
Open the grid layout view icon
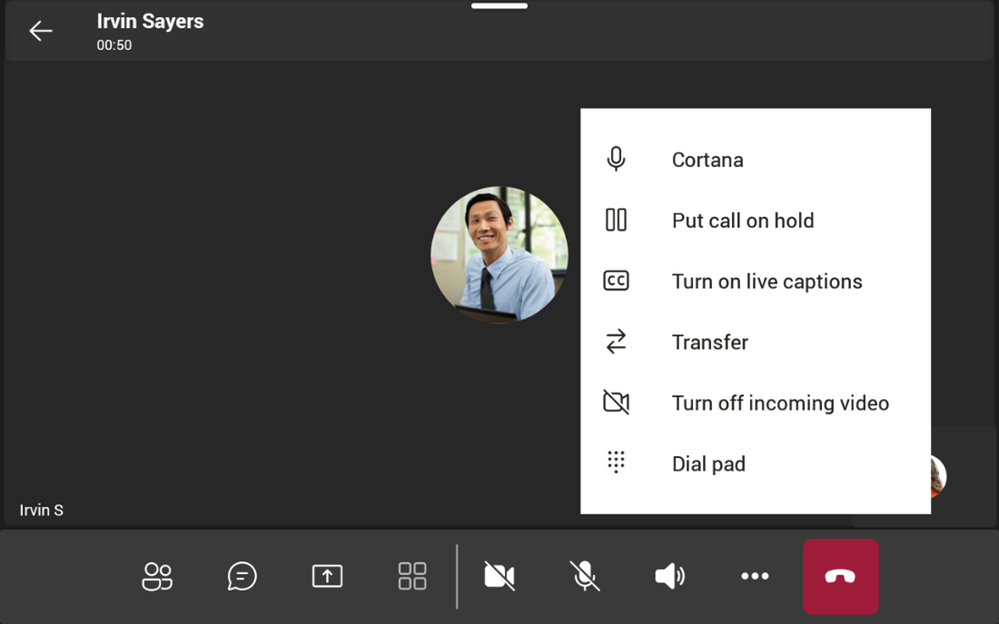pyautogui.click(x=412, y=576)
